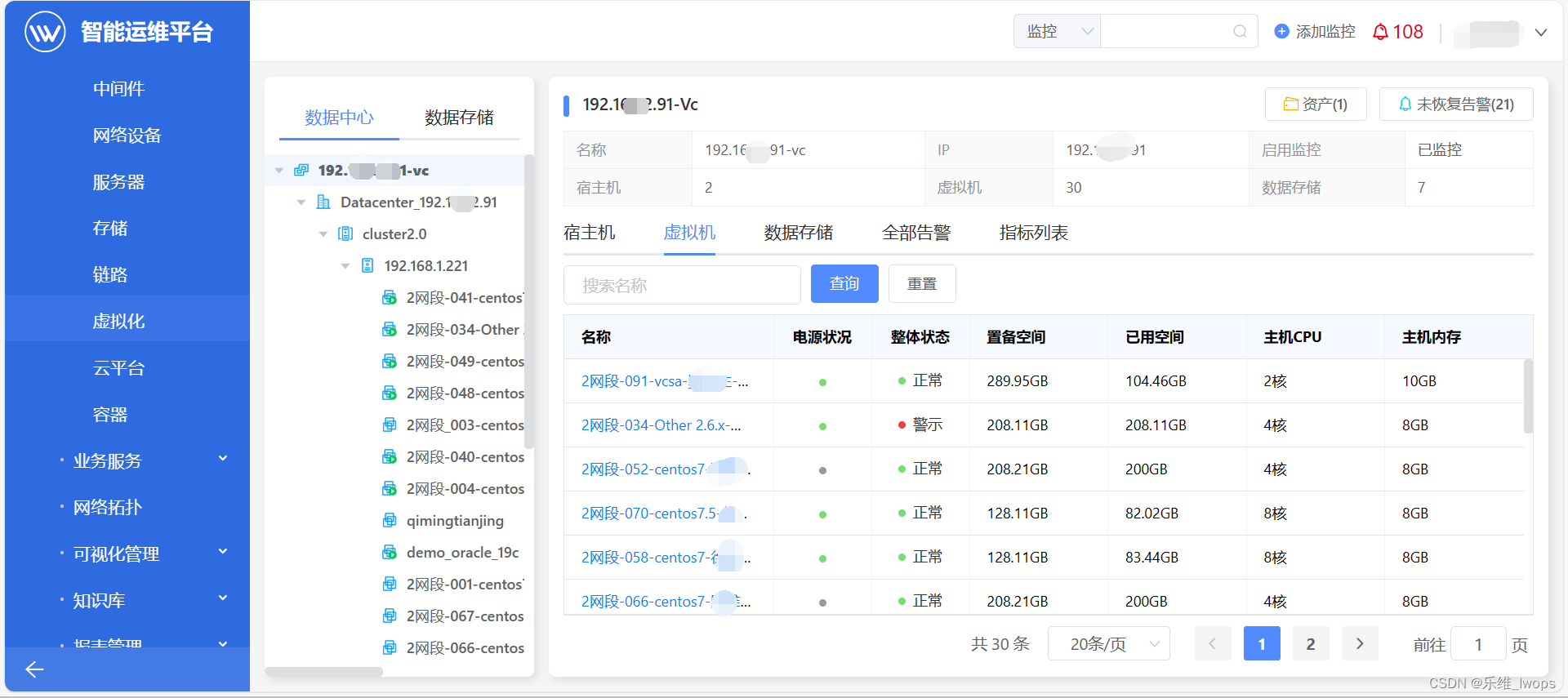Click VM icon for demo_oracle_19c
The height and width of the screenshot is (698, 1568).
[390, 552]
